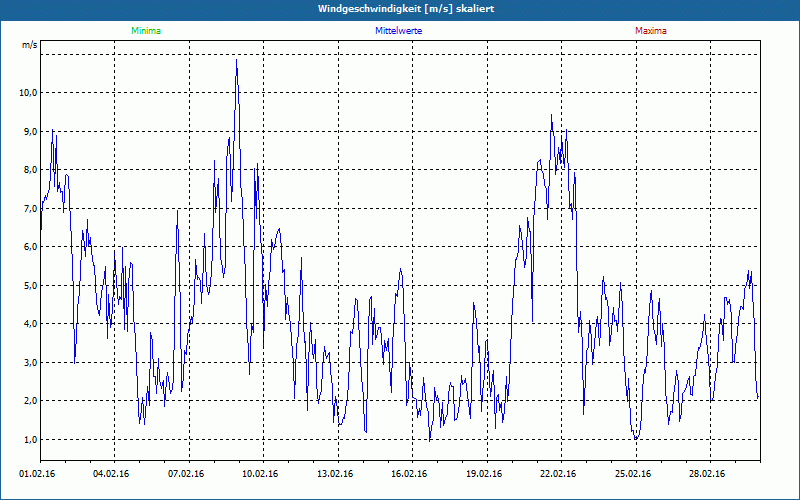800x500 pixels.
Task: Select the 10.0 y-axis tick label
Action: pyautogui.click(x=27, y=93)
